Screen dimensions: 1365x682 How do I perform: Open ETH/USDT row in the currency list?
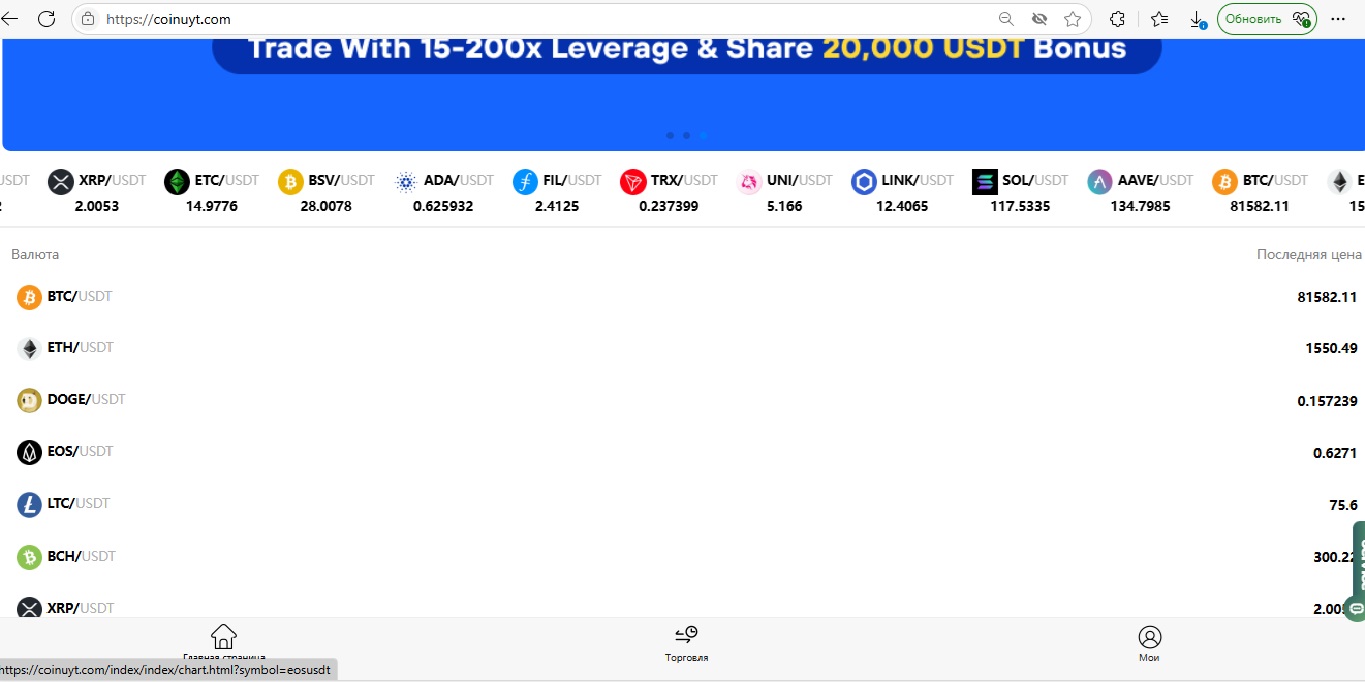tap(682, 348)
